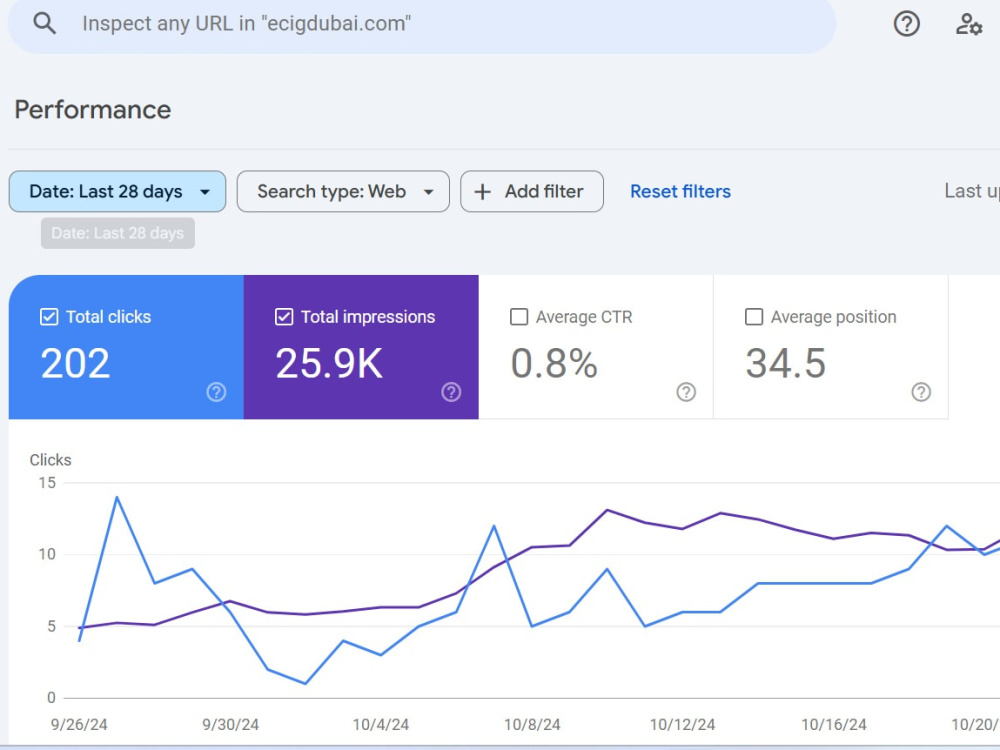Click Average CTR help icon
Screen dimensions: 1000x750
click(686, 392)
